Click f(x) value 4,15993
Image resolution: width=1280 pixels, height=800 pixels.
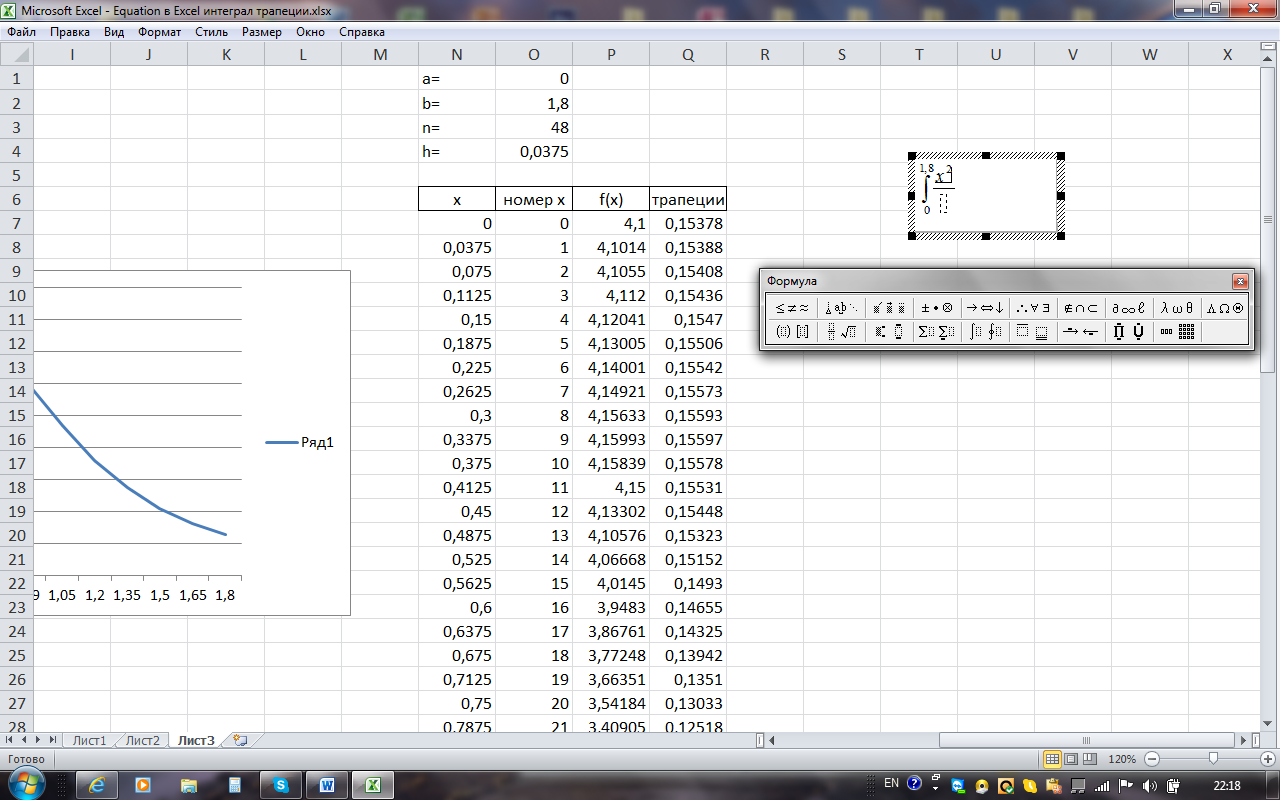611,440
